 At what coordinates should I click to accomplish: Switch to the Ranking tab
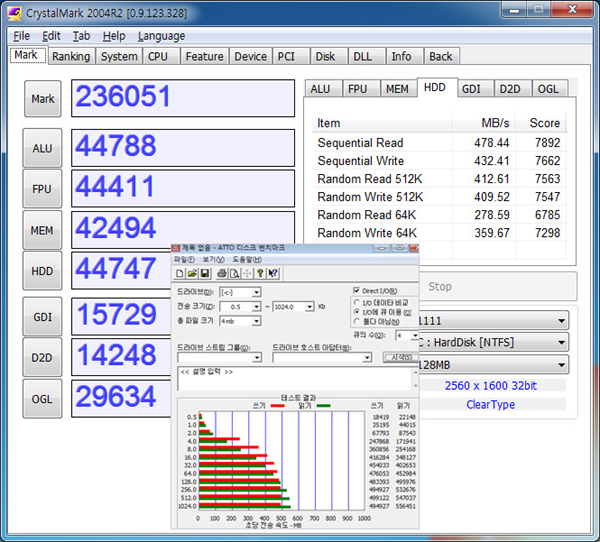pos(71,56)
